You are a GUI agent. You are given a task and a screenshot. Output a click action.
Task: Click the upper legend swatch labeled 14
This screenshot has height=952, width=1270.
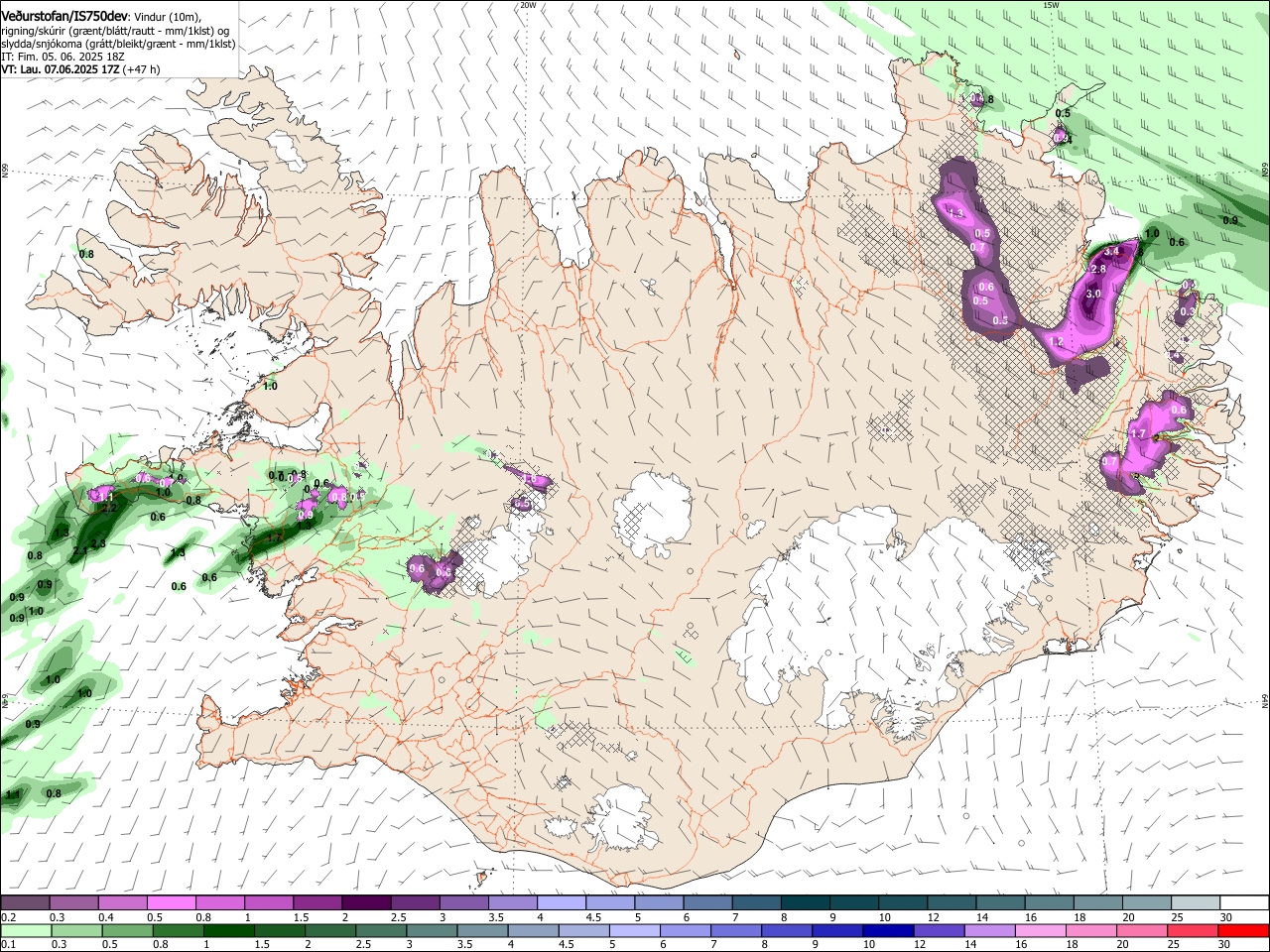pyautogui.click(x=999, y=903)
